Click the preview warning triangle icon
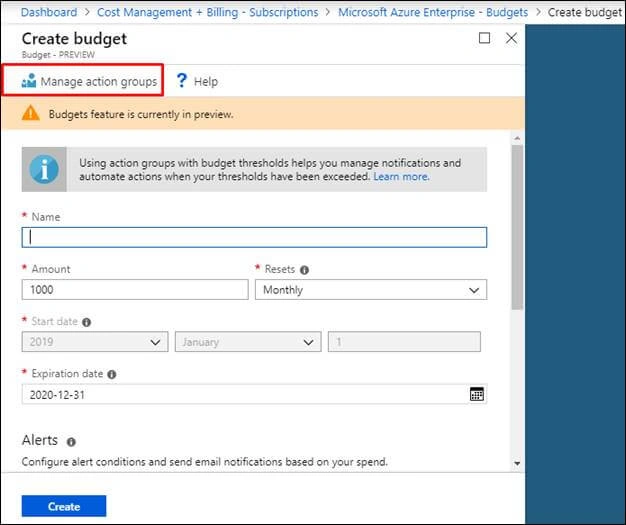626x525 pixels. [31, 113]
